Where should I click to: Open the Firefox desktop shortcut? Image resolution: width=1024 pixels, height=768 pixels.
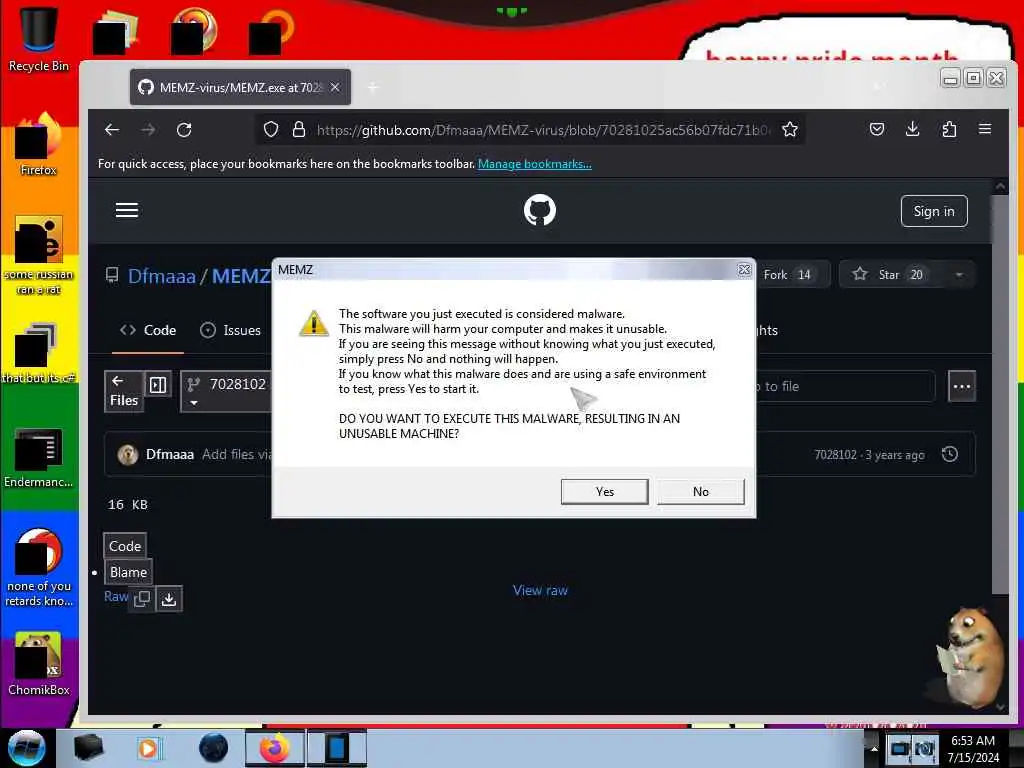pos(39,145)
